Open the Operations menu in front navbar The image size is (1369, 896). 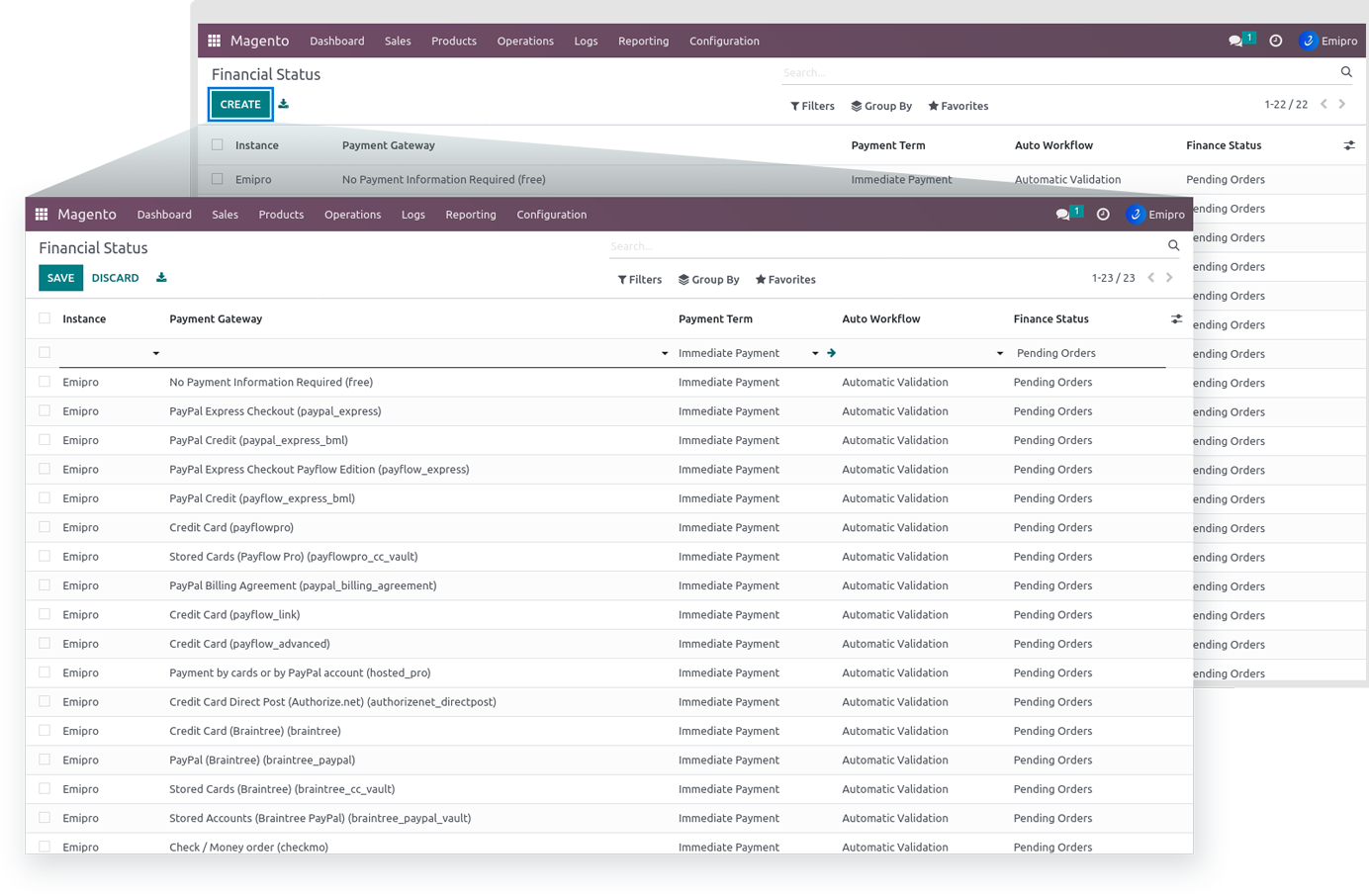(352, 215)
